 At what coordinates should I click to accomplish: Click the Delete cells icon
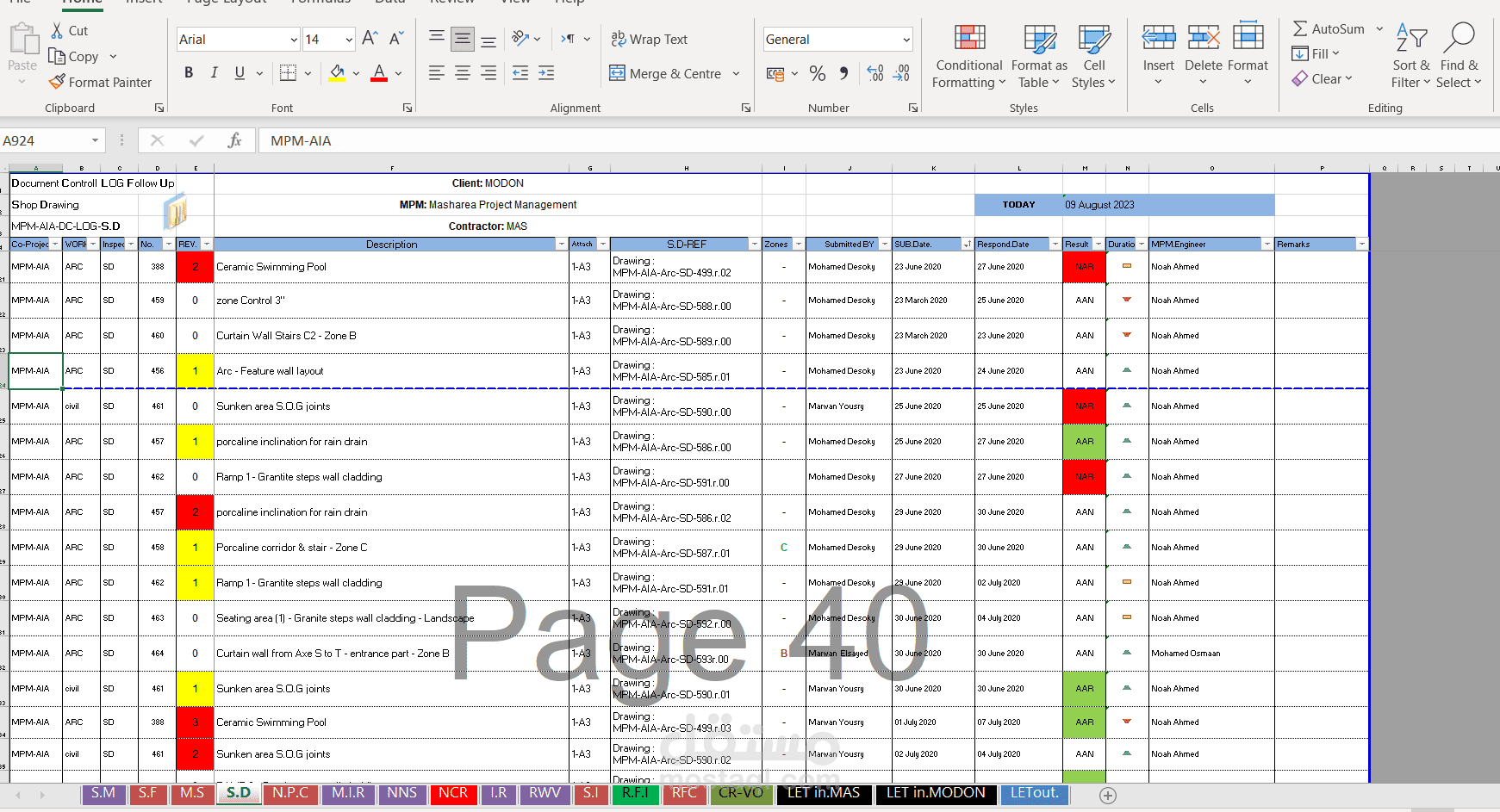1204,37
